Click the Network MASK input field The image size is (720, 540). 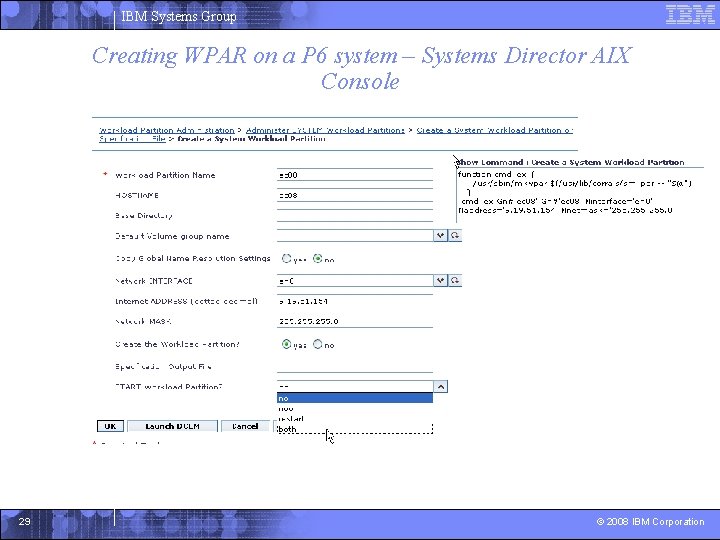[x=354, y=321]
